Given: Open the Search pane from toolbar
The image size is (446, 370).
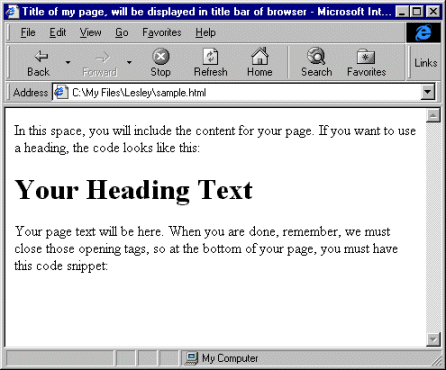Looking at the screenshot, I should tap(316, 63).
